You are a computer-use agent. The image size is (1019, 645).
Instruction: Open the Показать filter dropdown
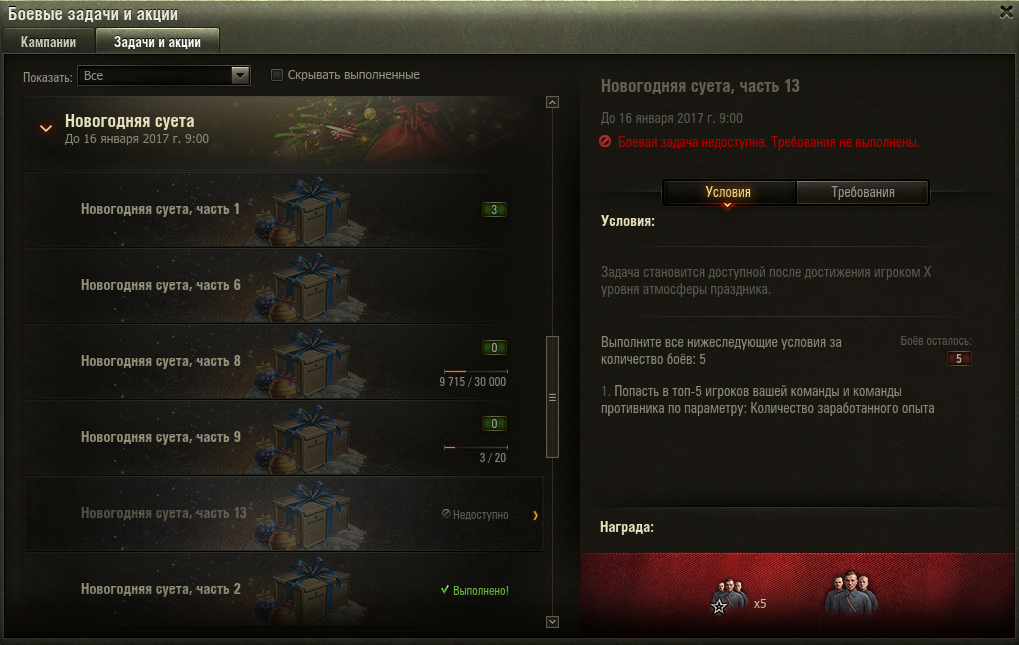click(164, 75)
